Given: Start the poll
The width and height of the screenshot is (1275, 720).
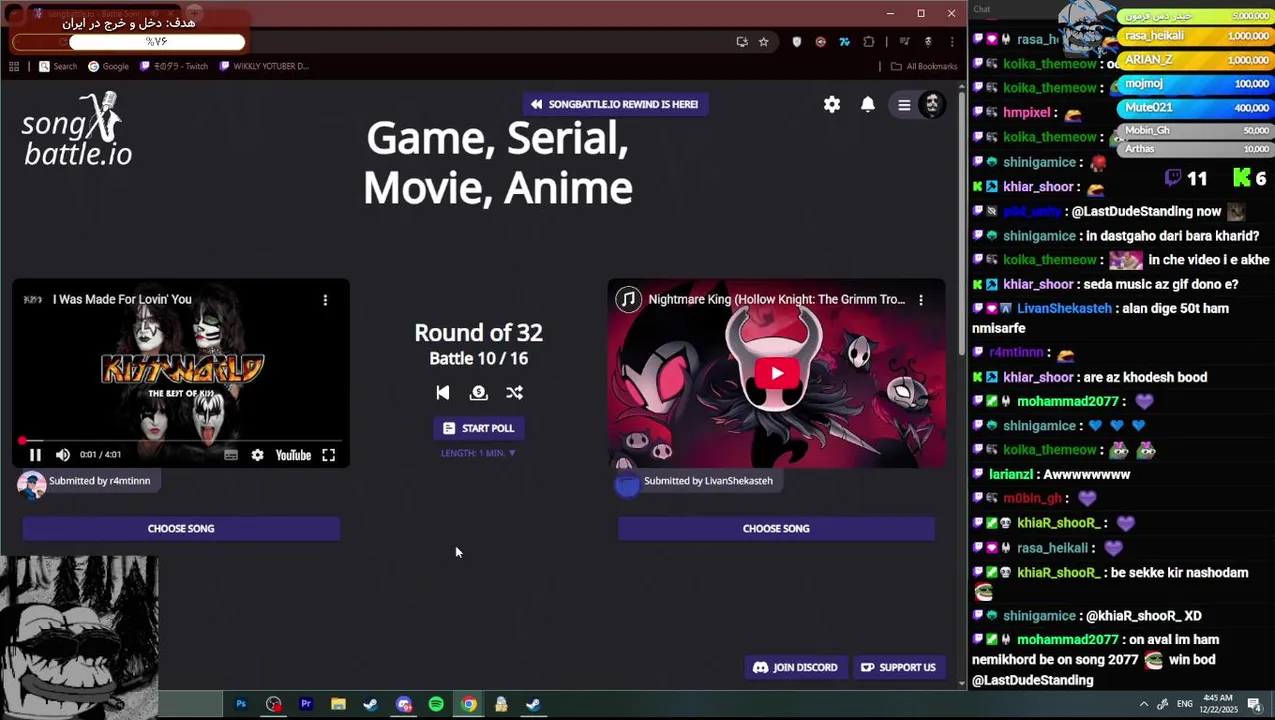Looking at the screenshot, I should tap(478, 428).
